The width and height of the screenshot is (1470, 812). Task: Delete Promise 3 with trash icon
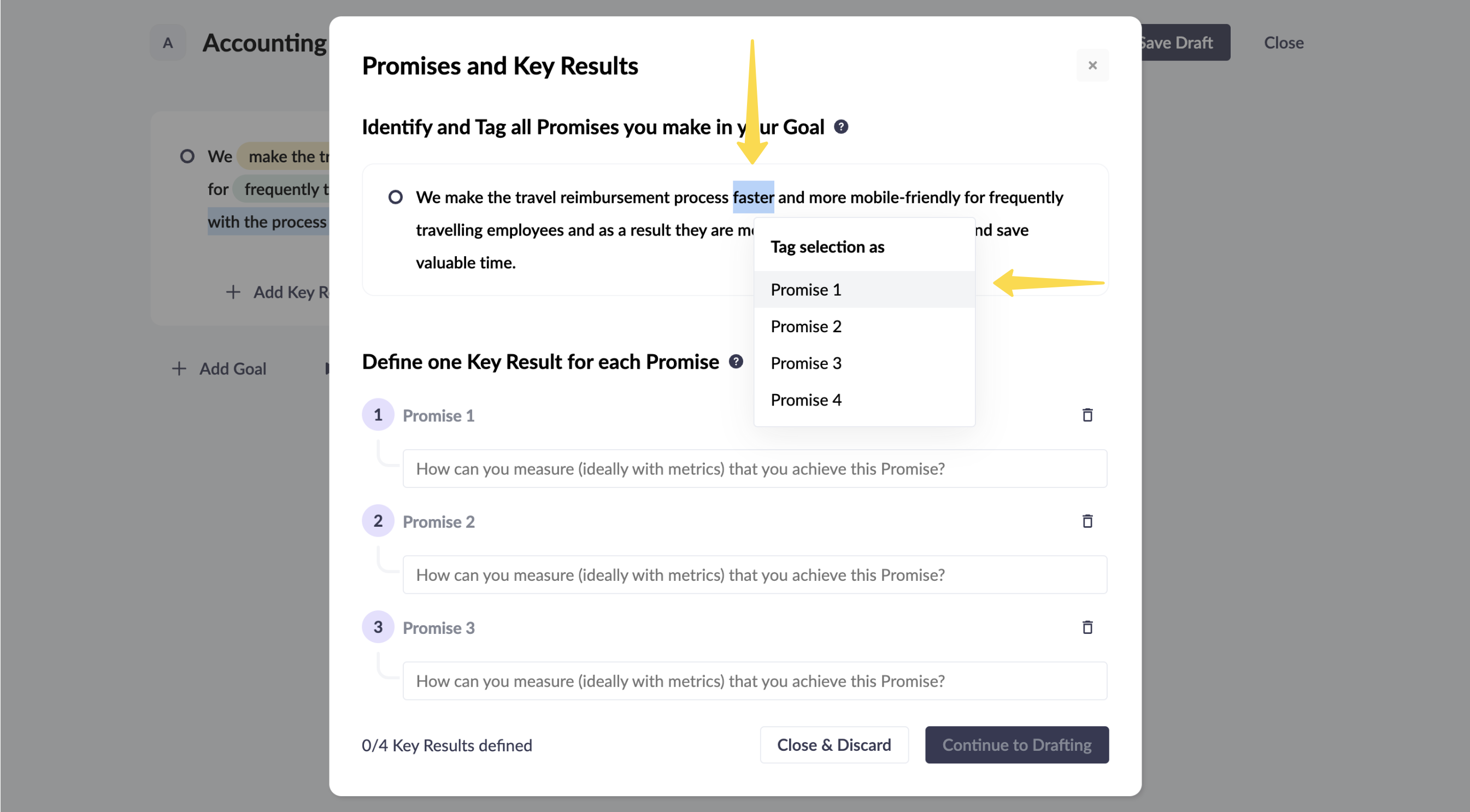click(1087, 627)
